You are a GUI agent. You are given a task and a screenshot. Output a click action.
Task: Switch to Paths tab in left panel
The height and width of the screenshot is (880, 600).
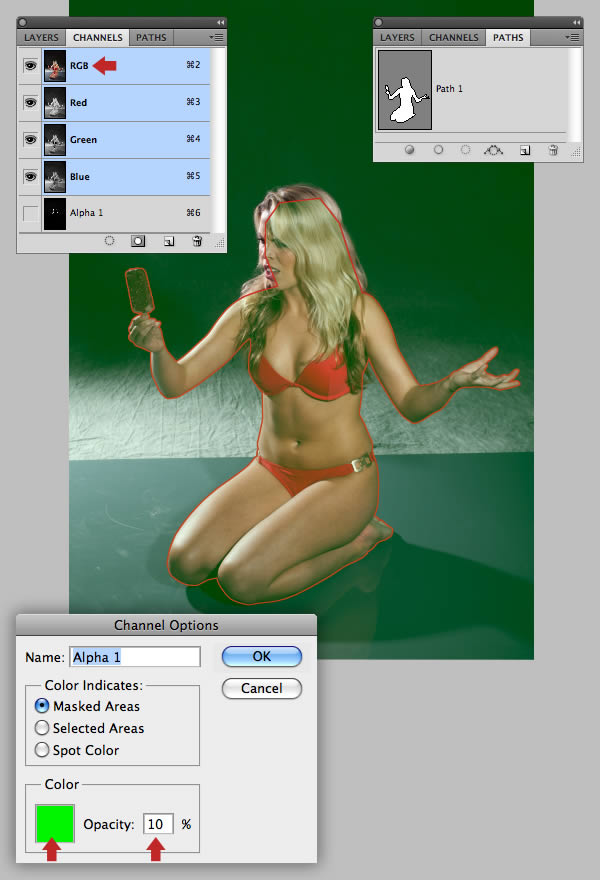pyautogui.click(x=152, y=38)
